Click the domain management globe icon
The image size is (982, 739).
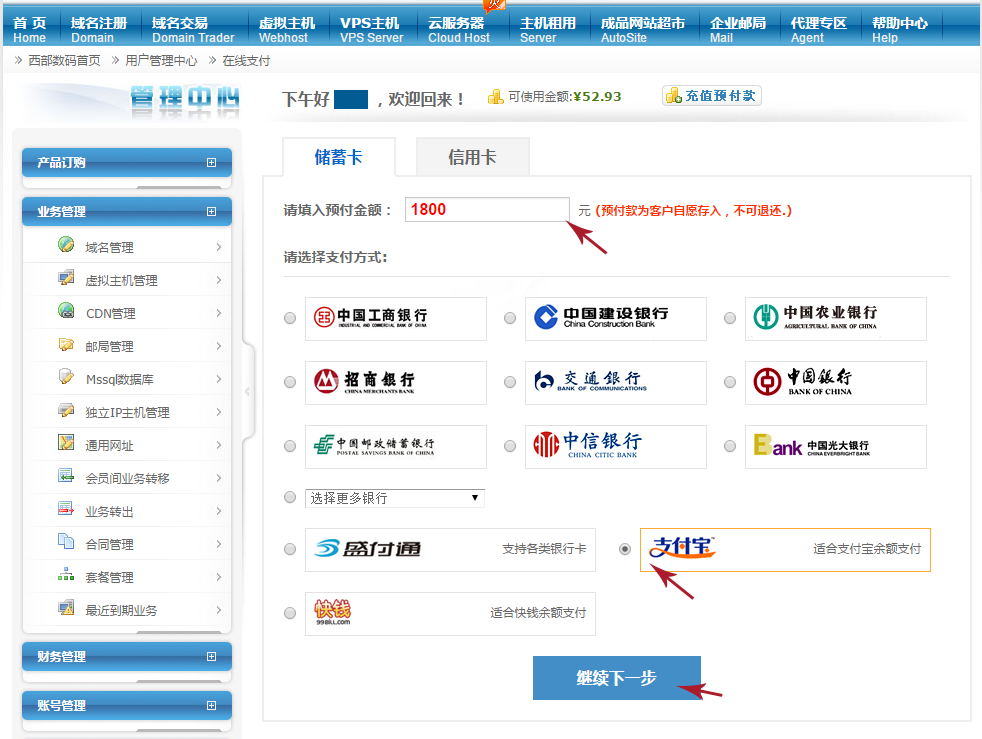click(66, 245)
